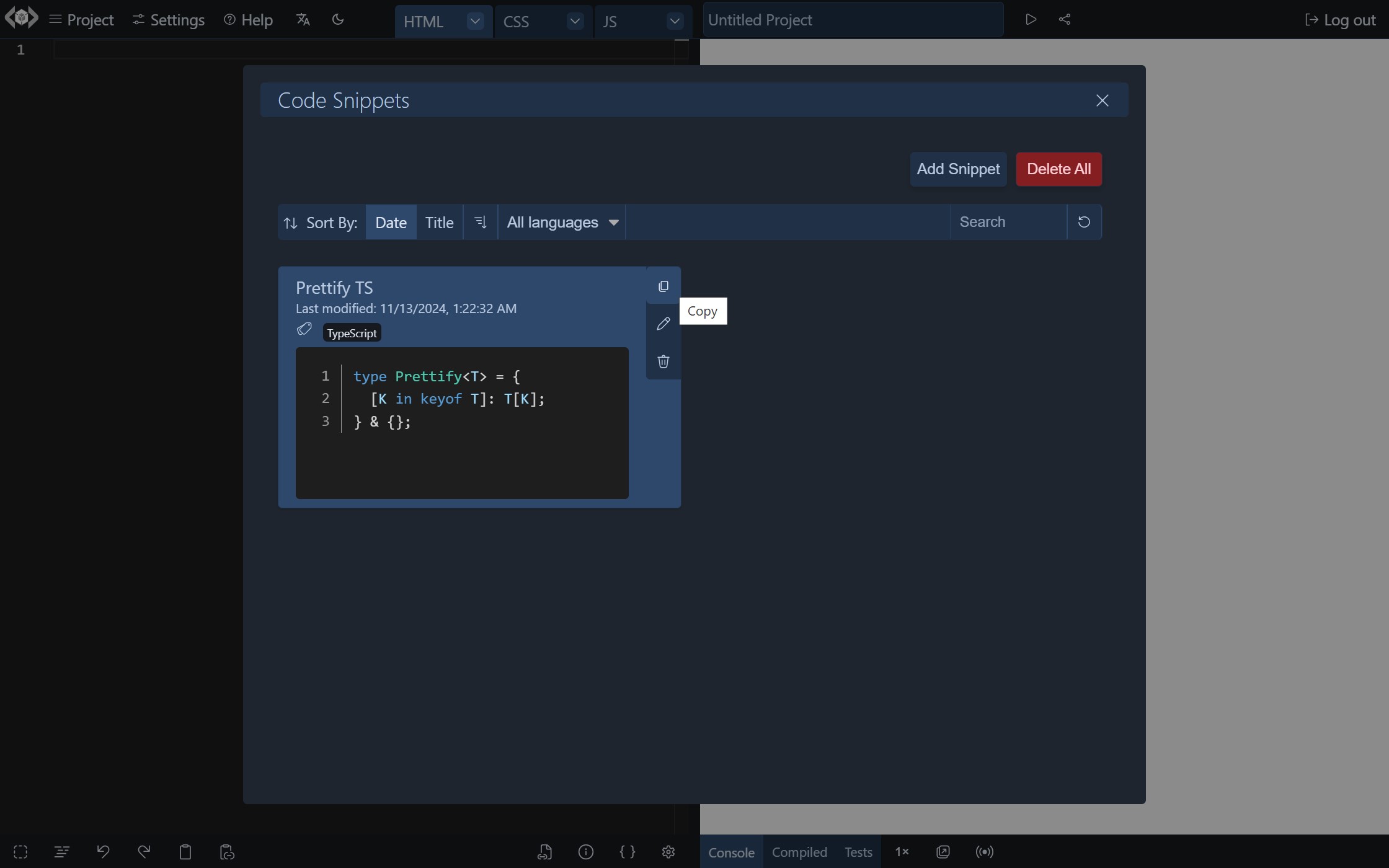This screenshot has height=868, width=1389.
Task: Redo the last edit
Action: [144, 852]
